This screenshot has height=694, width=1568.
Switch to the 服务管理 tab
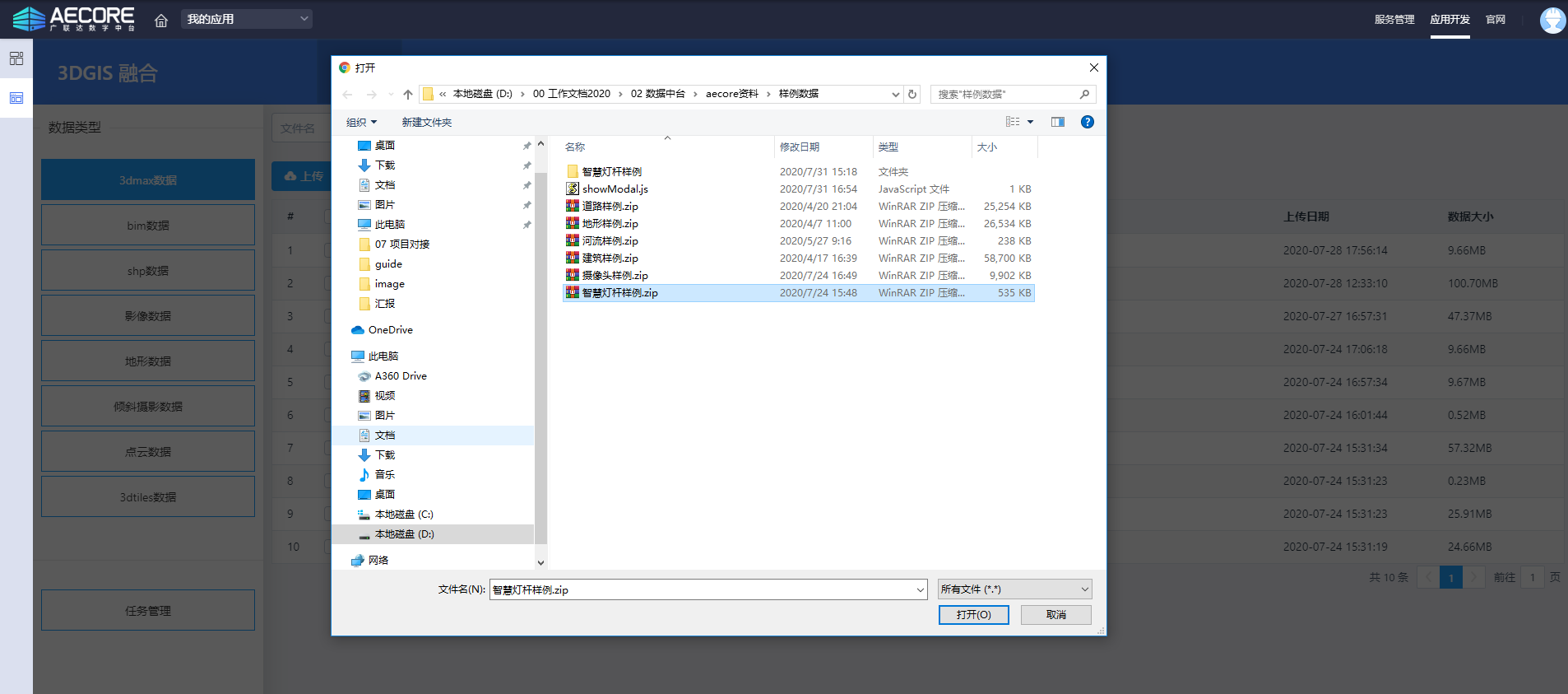[1394, 19]
